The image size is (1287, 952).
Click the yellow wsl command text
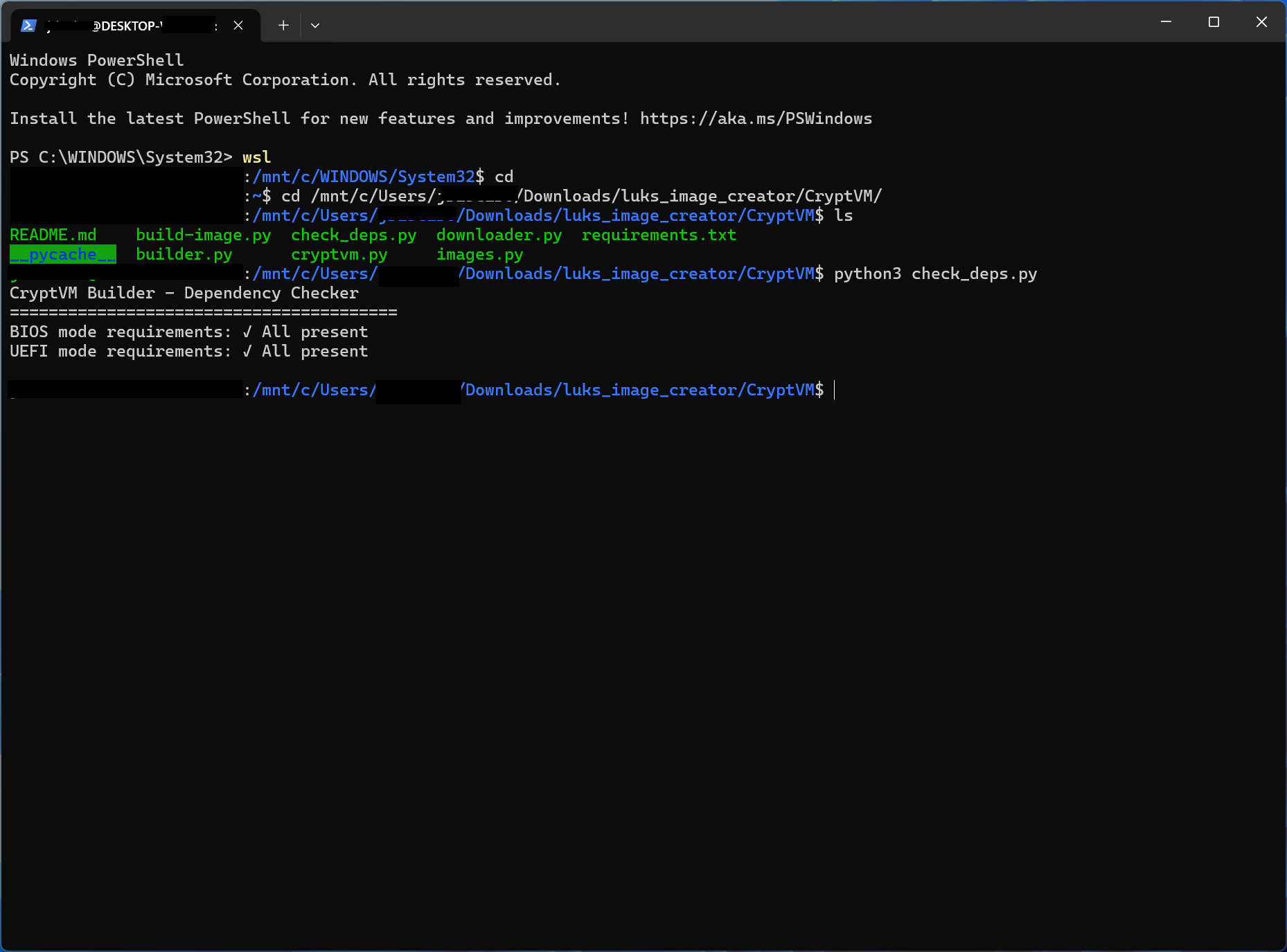click(256, 157)
